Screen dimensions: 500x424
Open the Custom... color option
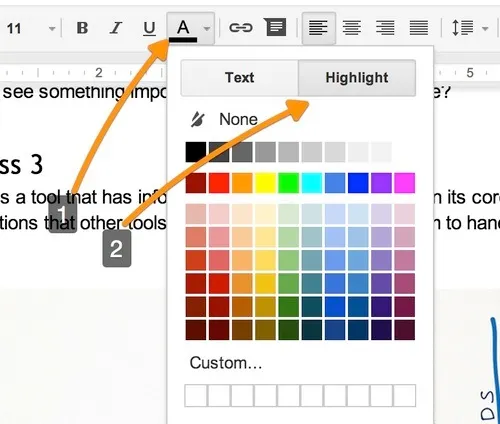[x=226, y=363]
